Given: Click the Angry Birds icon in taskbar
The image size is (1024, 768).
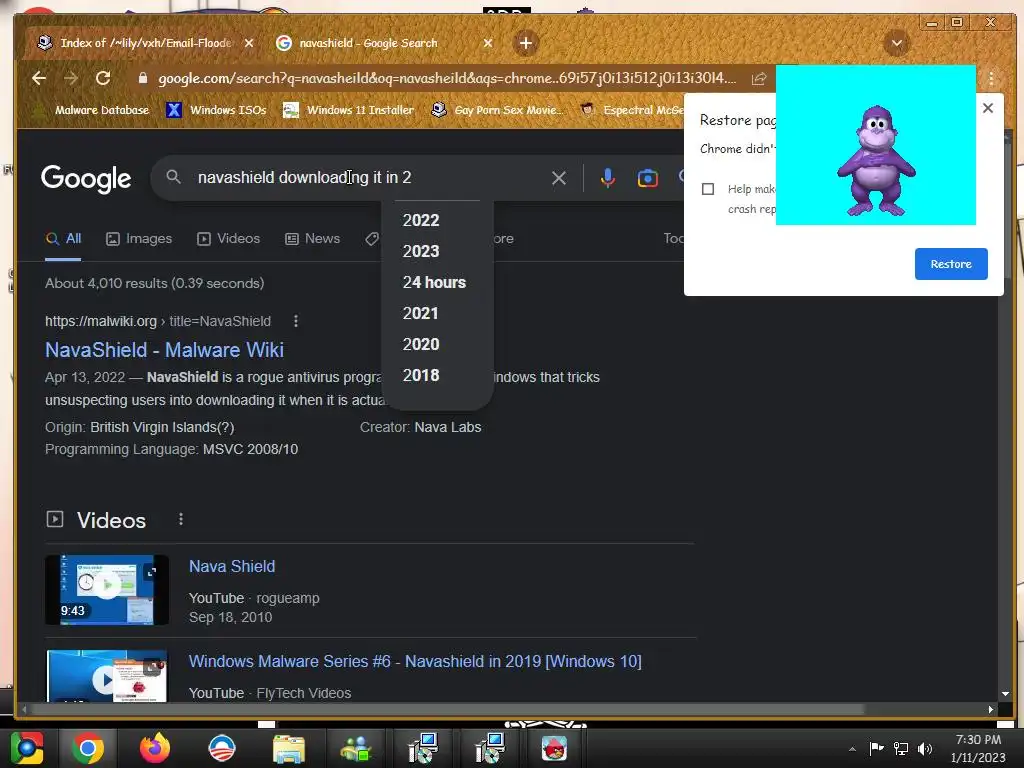Looking at the screenshot, I should (554, 748).
